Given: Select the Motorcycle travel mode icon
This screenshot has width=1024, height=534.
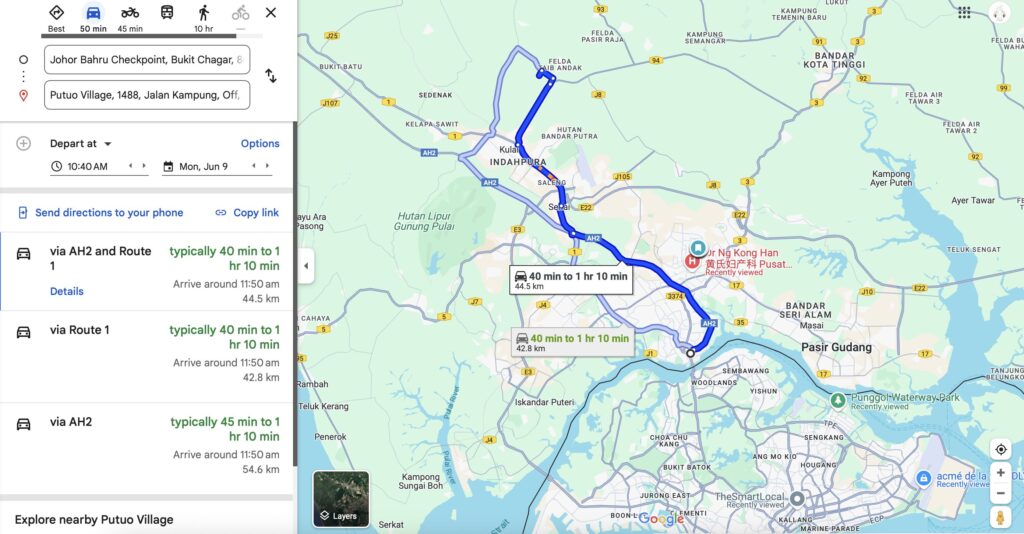Looking at the screenshot, I should [x=130, y=13].
